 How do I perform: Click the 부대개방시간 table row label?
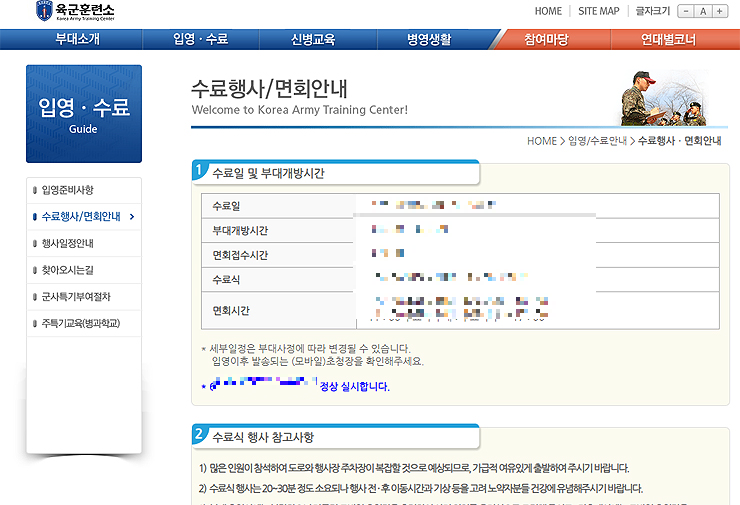(x=240, y=231)
